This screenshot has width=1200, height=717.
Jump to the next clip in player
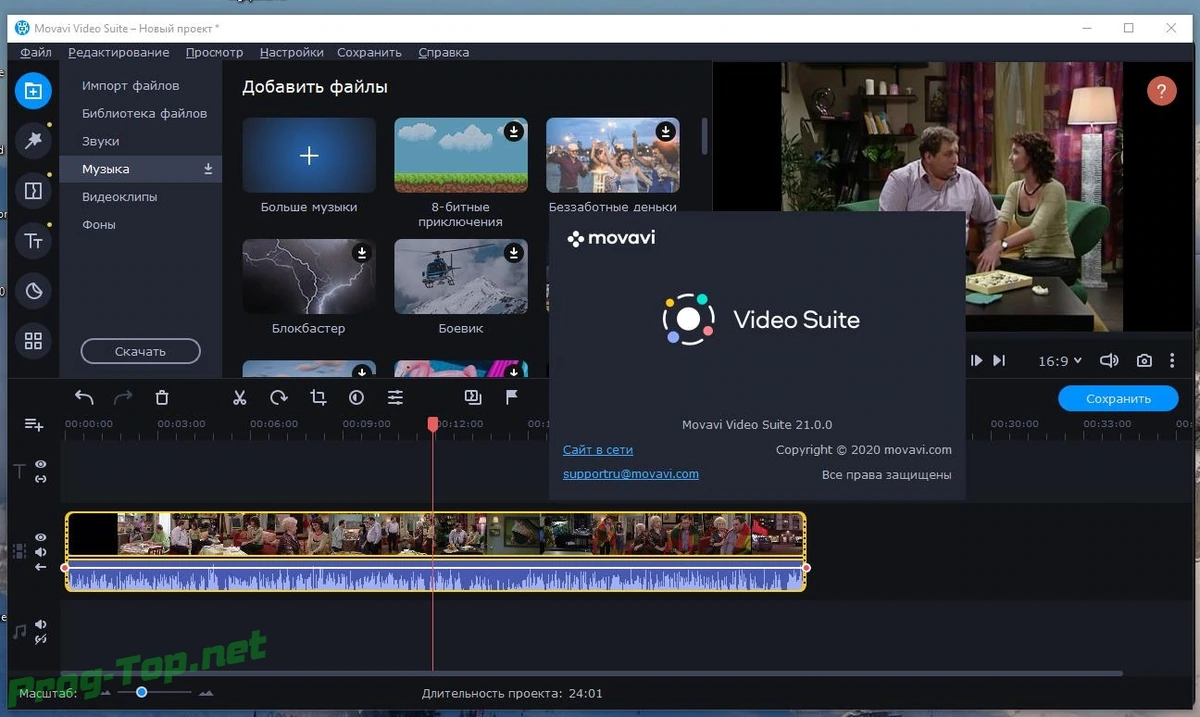point(999,361)
